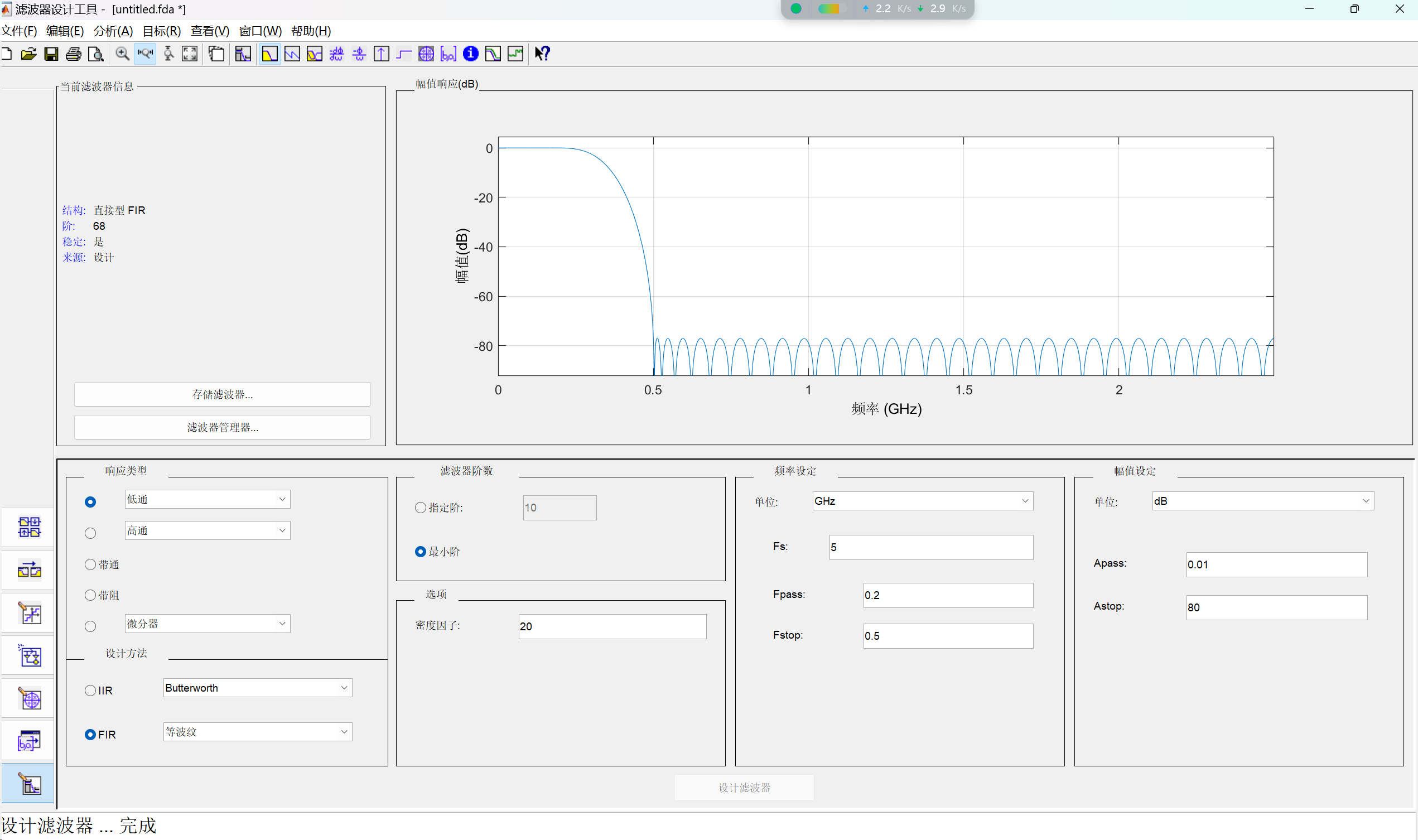Click into the Fpass input field

coord(948,596)
